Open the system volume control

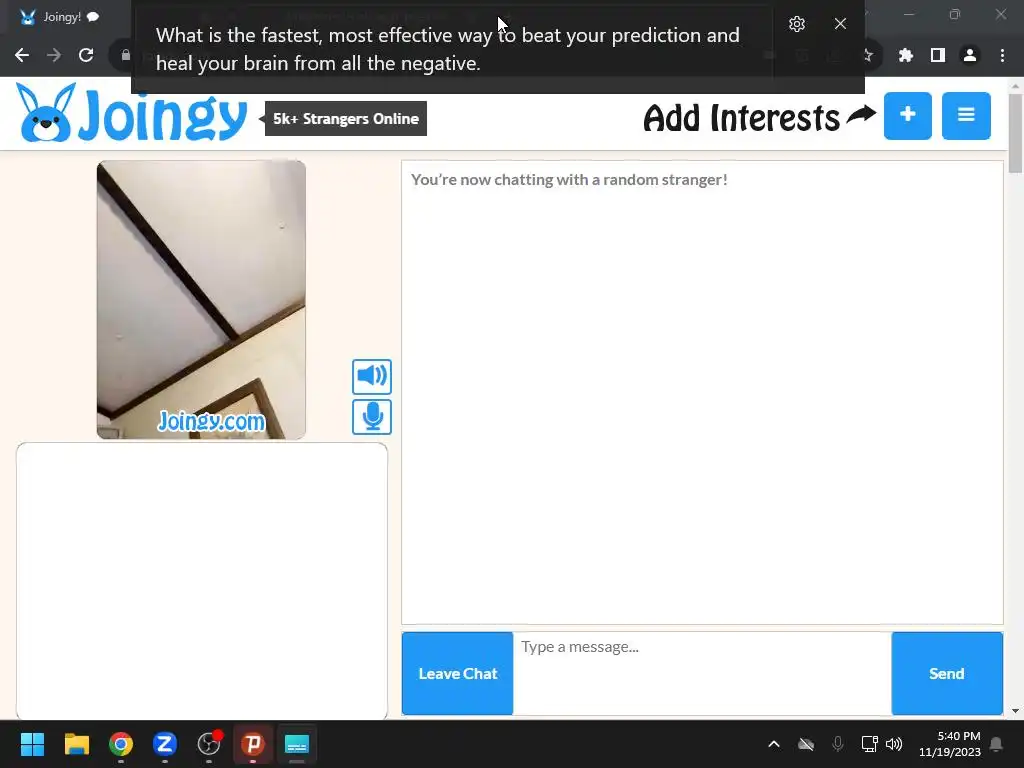point(894,744)
